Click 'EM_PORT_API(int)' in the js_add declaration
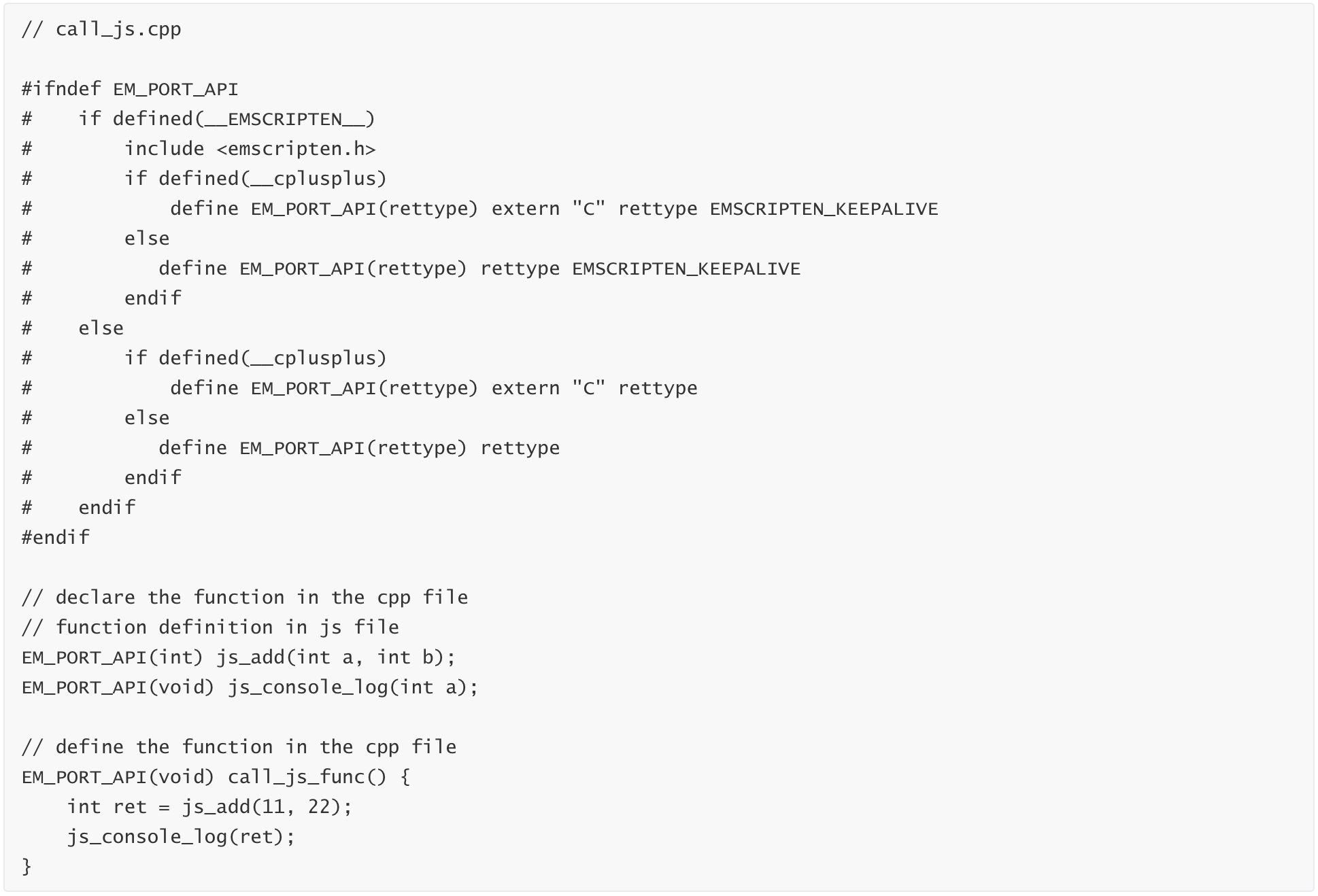1318x896 pixels. pyautogui.click(x=112, y=657)
